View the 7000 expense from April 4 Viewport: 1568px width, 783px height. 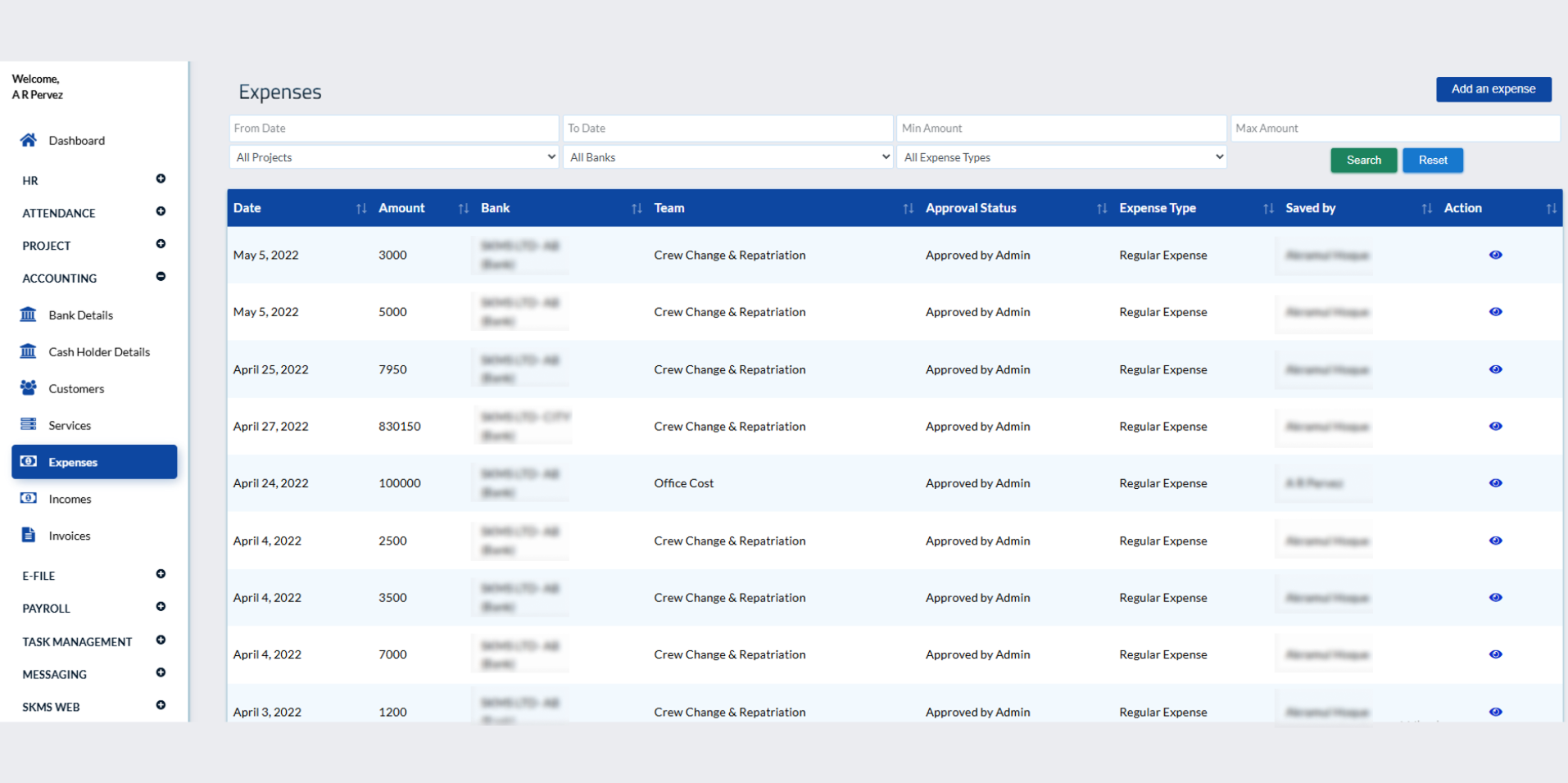1495,654
